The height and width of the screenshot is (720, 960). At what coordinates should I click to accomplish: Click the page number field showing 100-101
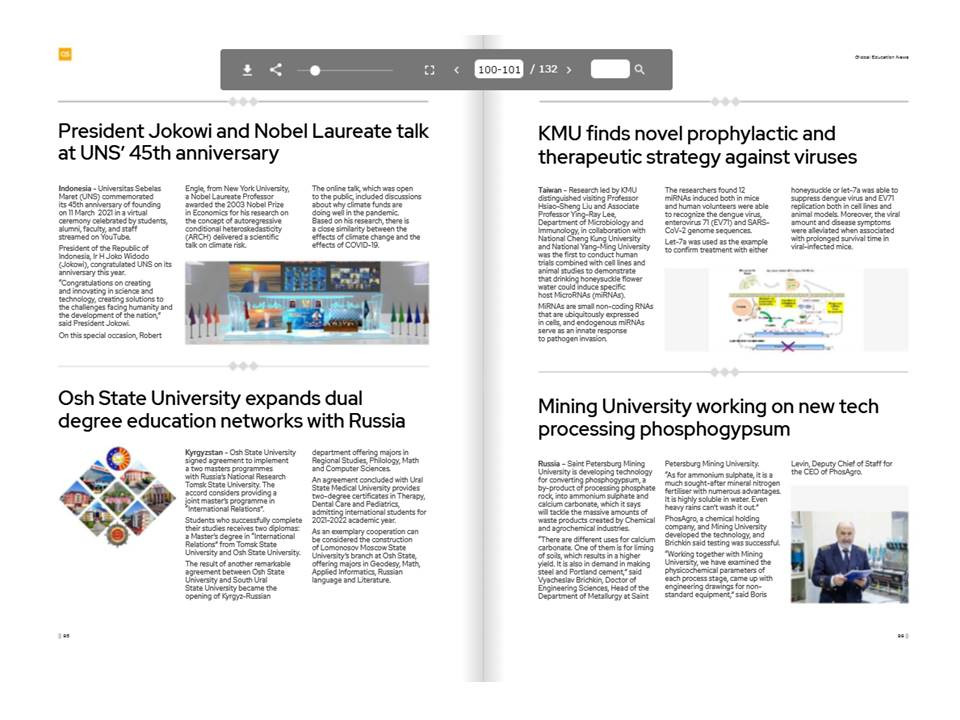coord(499,70)
